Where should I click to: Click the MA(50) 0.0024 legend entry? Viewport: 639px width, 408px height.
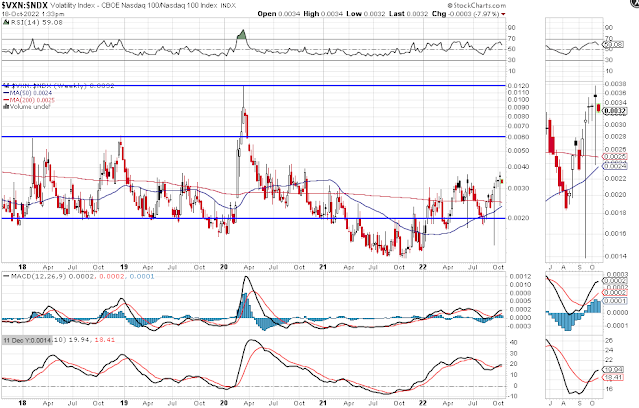coord(31,93)
